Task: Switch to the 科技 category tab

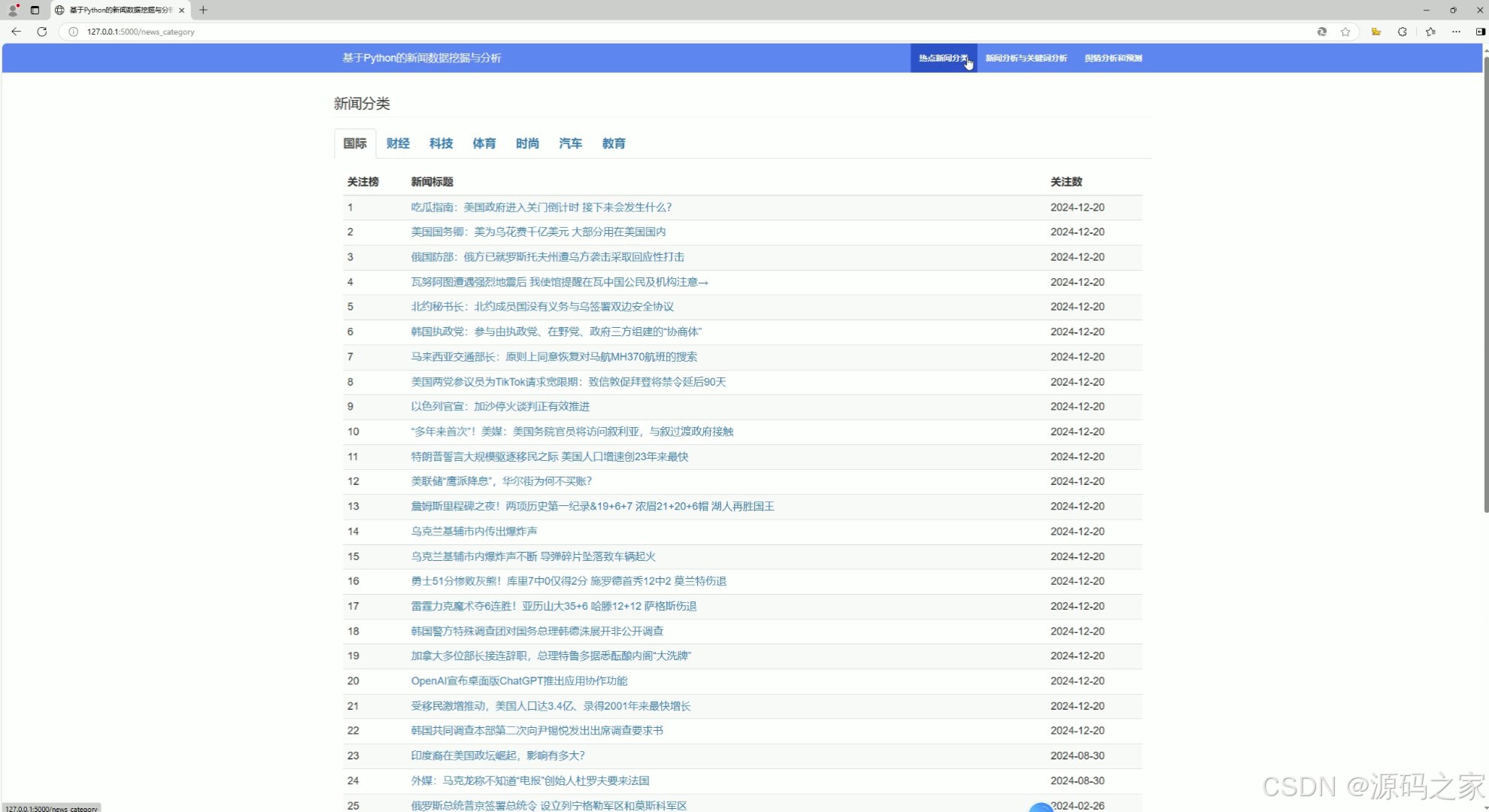Action: coord(441,143)
